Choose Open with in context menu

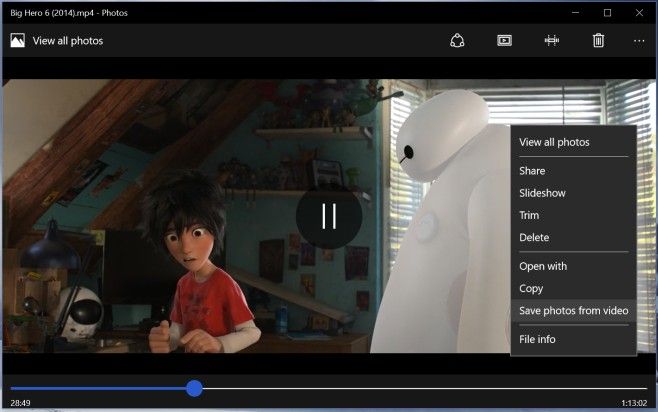click(543, 266)
